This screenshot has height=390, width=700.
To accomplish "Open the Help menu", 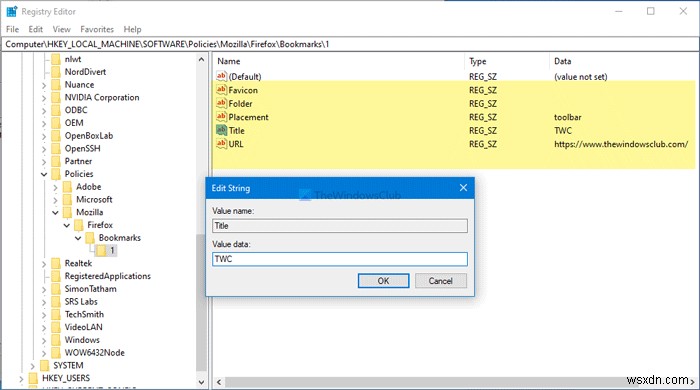I will (132, 29).
